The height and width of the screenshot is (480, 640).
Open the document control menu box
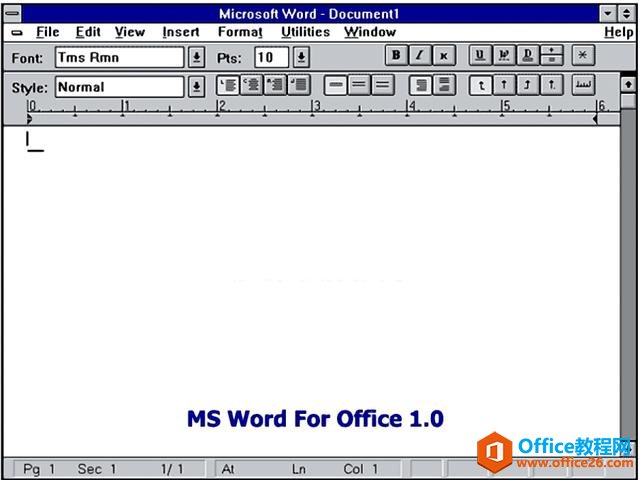pos(17,33)
